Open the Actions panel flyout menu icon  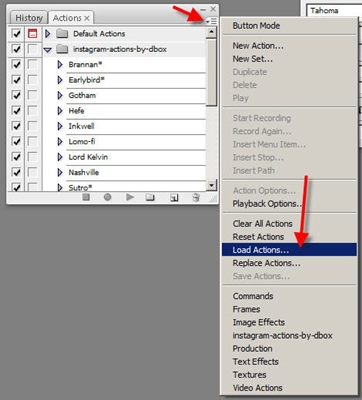coord(211,21)
